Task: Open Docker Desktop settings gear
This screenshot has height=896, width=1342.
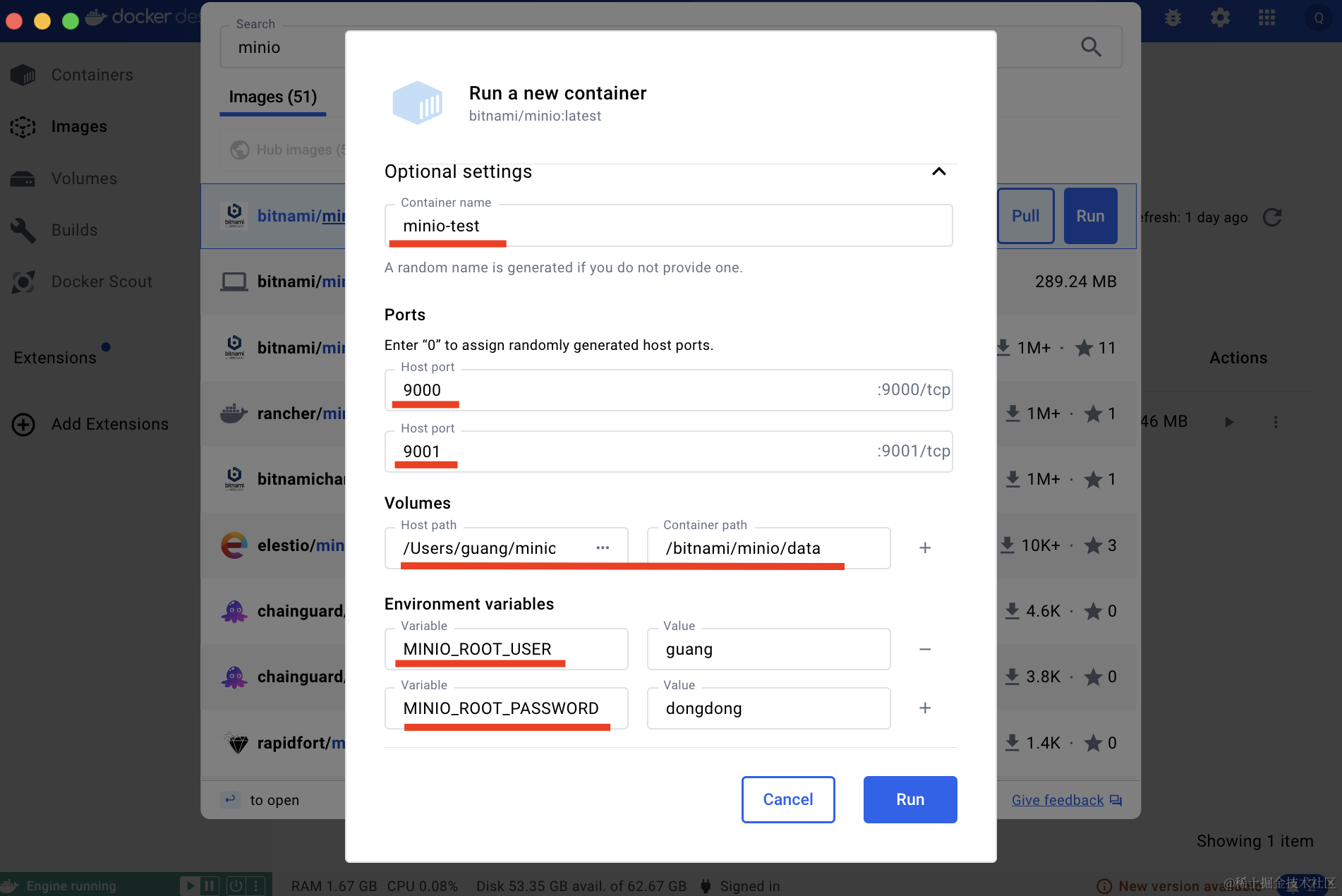Action: 1220,18
